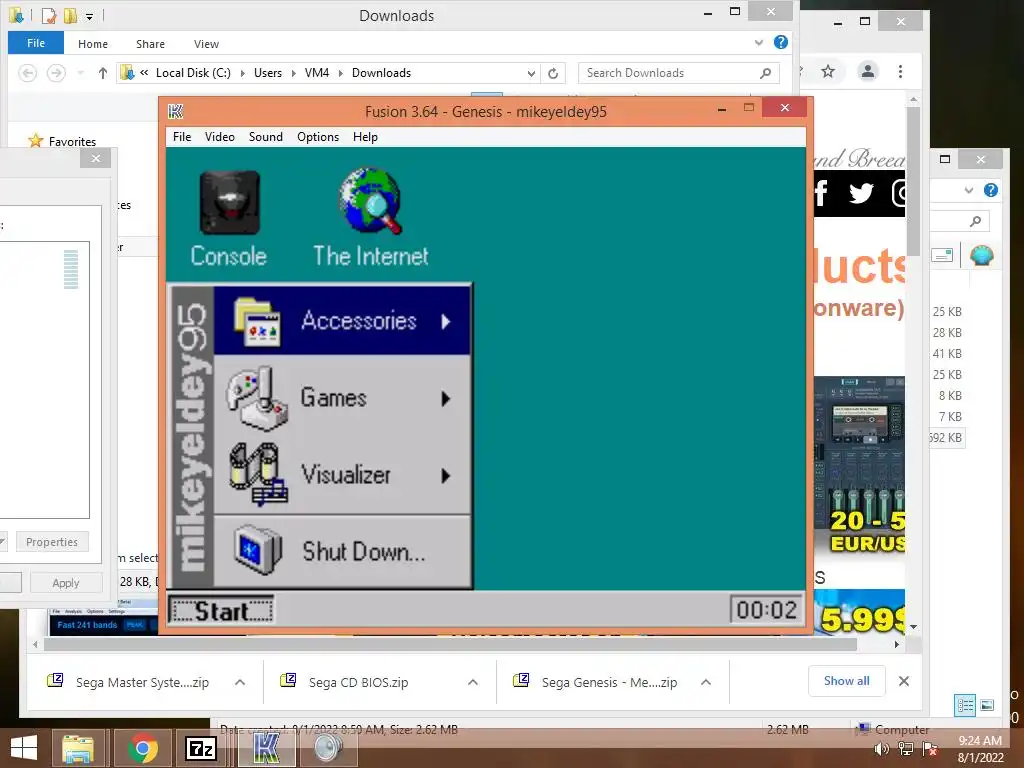1024x768 pixels.
Task: Open The Internet globe icon
Action: [370, 217]
